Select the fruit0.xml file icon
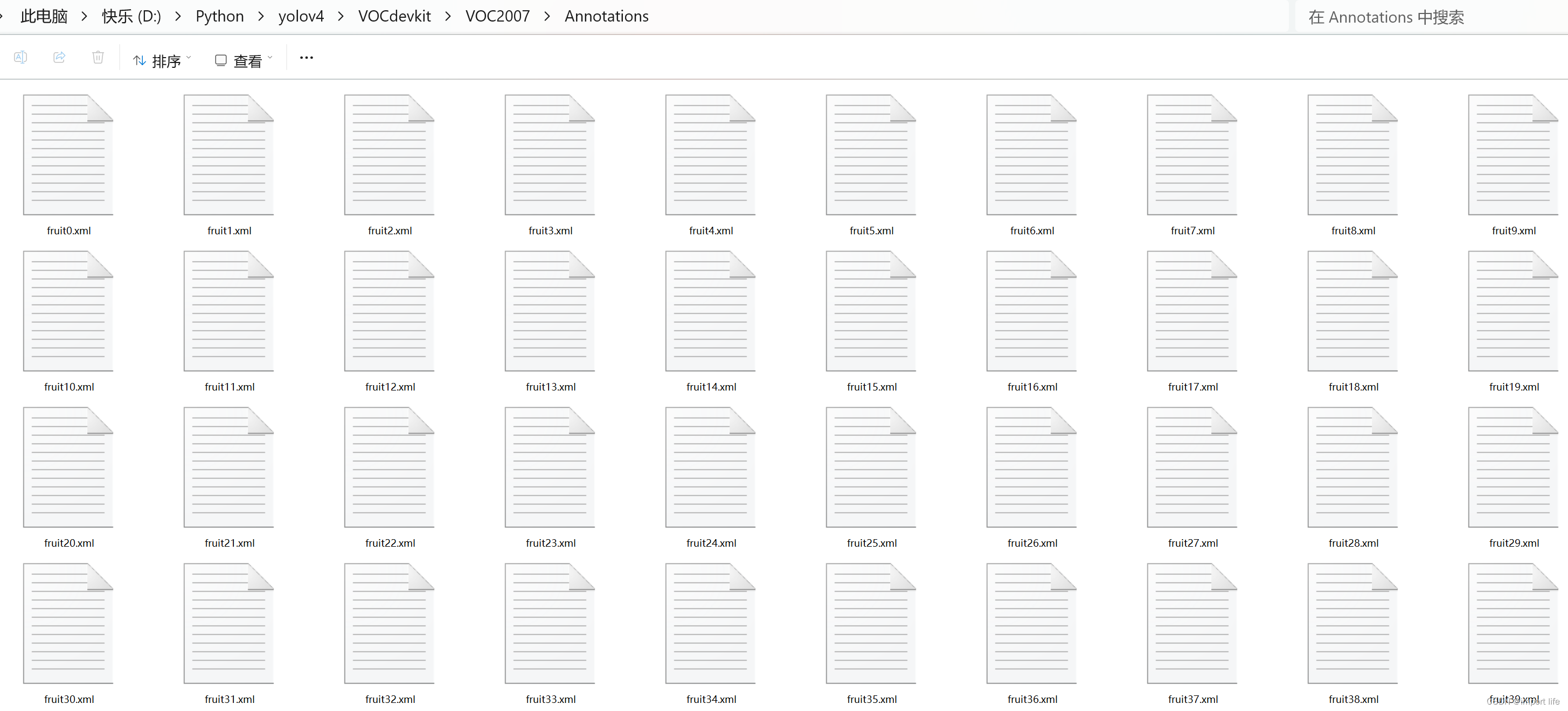This screenshot has width=1568, height=711. tap(68, 155)
